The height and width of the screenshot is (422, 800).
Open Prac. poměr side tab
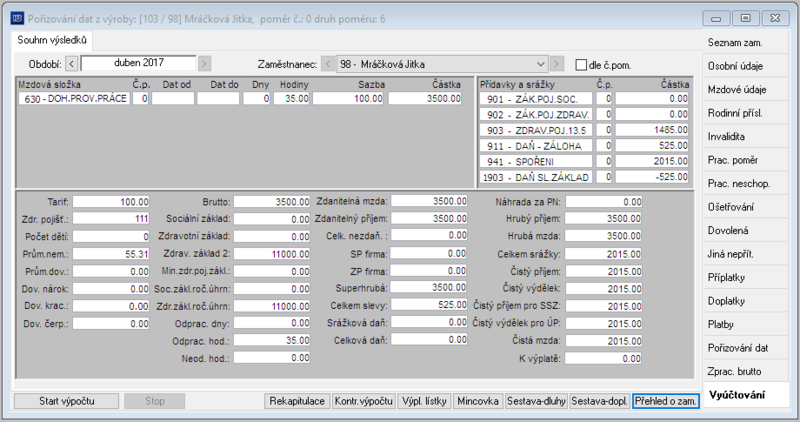click(x=745, y=160)
